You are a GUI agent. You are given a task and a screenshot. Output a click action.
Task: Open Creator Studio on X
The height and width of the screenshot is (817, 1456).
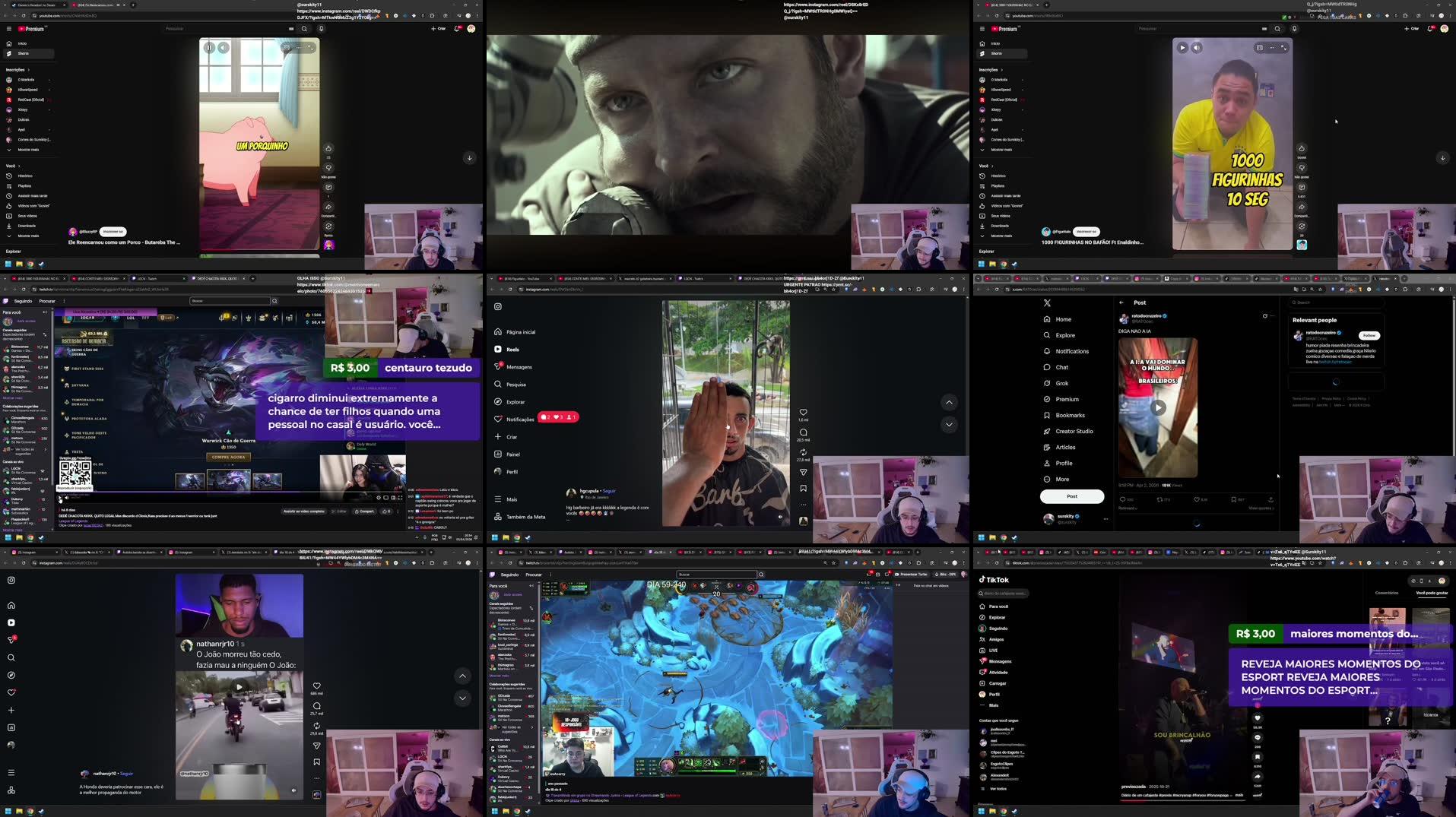pos(1075,431)
